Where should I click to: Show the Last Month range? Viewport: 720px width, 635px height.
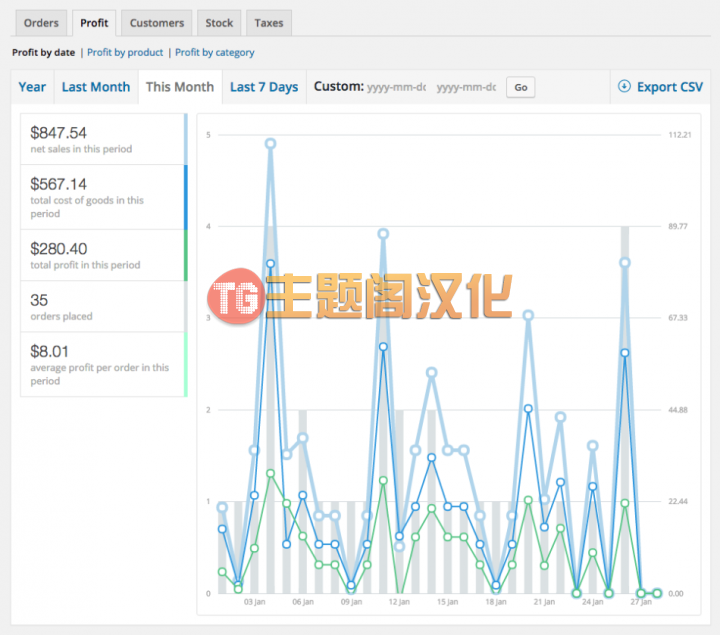click(96, 87)
